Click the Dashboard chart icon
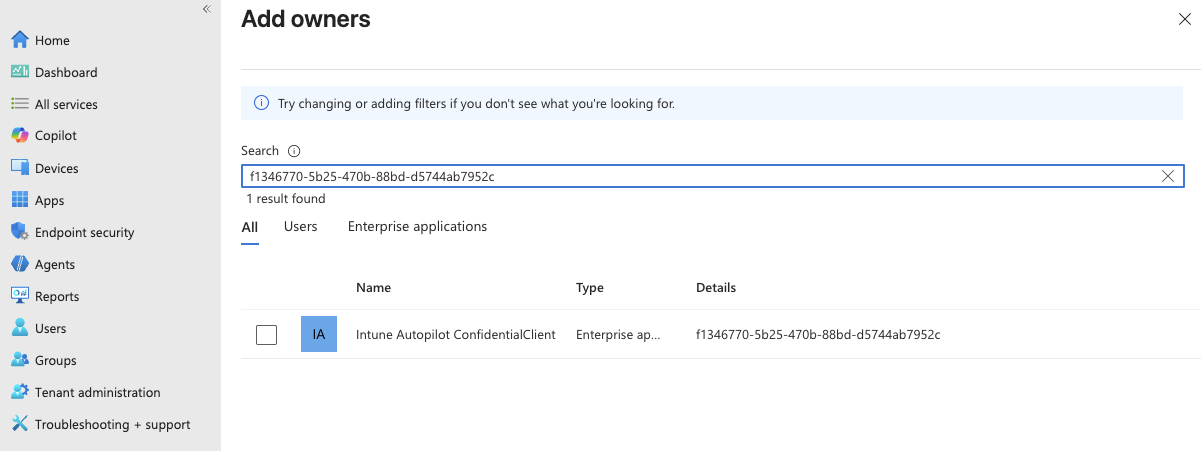1203x451 pixels. point(19,72)
